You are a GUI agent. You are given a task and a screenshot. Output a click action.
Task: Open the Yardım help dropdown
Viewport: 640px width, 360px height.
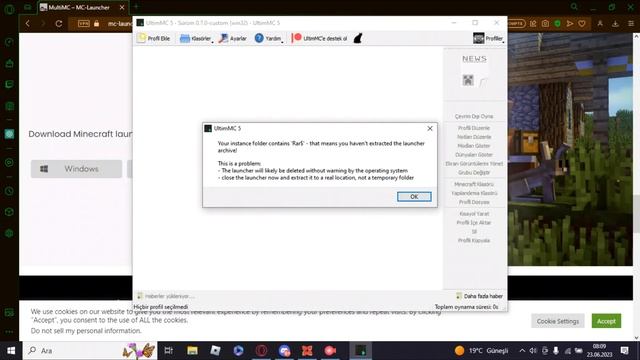269,38
